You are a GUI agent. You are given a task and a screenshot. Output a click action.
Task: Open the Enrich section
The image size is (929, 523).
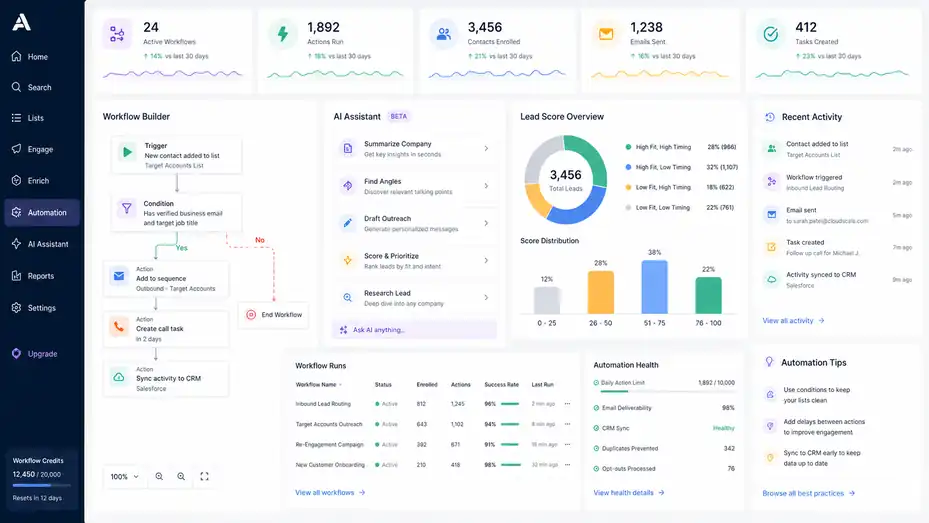pos(41,181)
